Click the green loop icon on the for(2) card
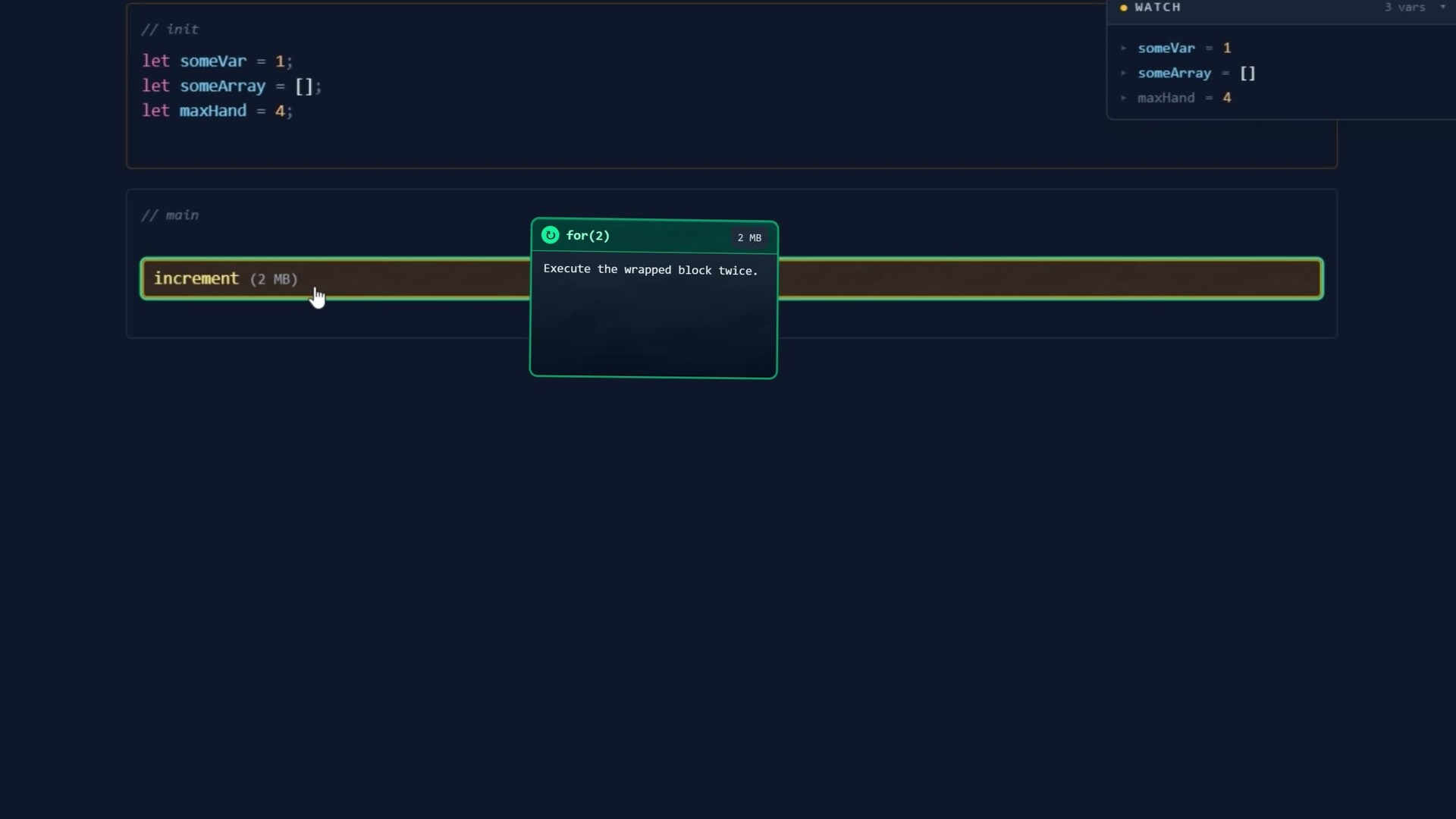 pos(551,235)
